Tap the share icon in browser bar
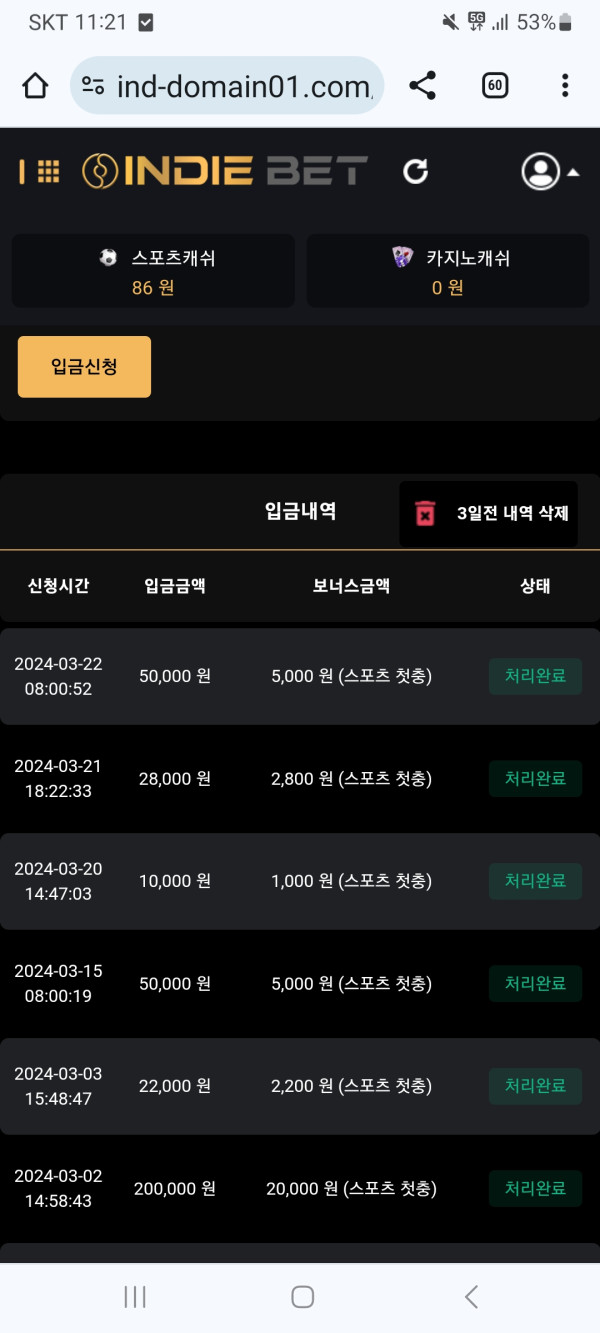 pyautogui.click(x=423, y=86)
